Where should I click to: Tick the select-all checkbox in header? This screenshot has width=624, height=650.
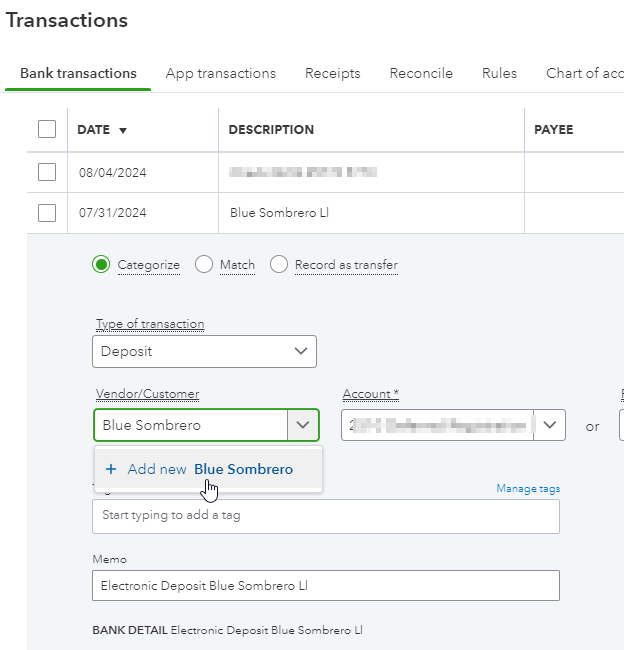(47, 129)
